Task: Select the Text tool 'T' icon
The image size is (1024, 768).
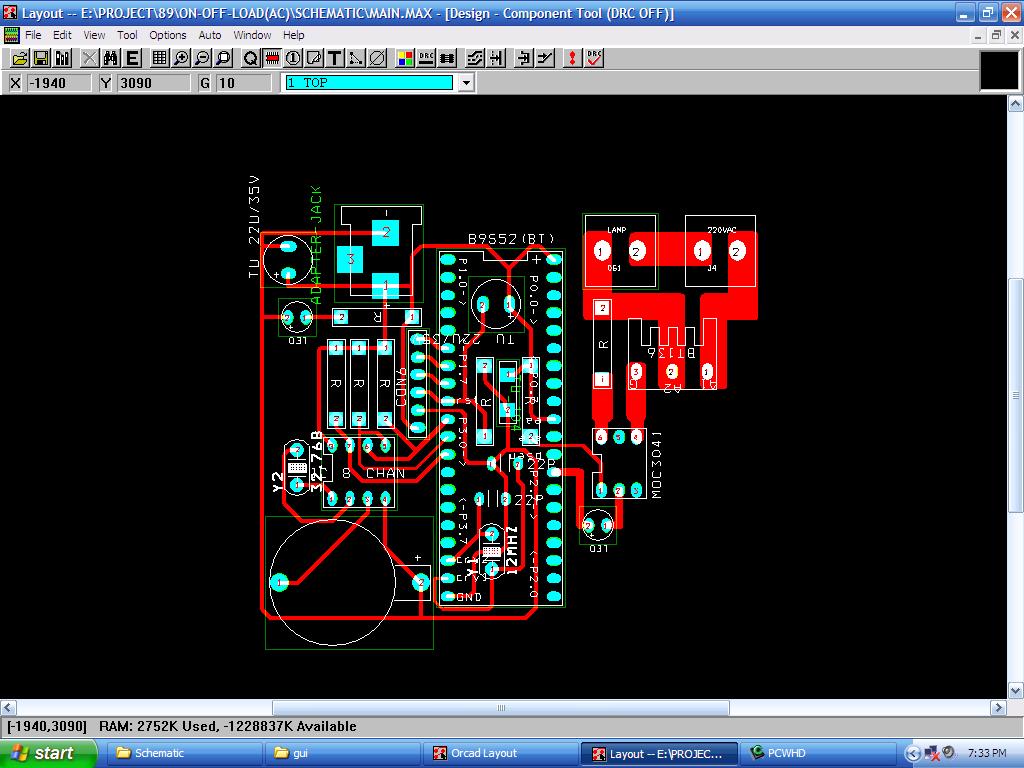Action: [x=335, y=59]
